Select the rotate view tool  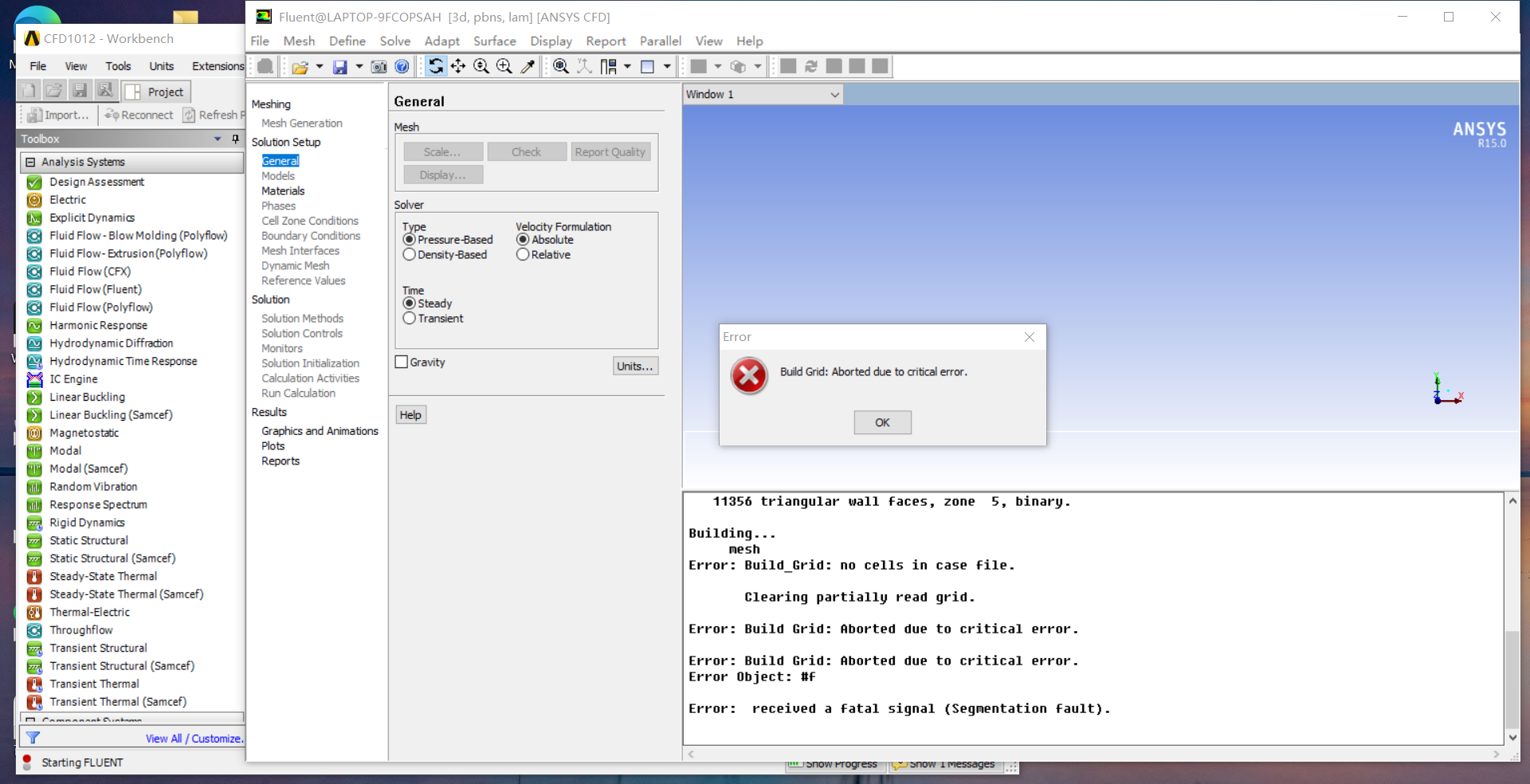point(435,66)
